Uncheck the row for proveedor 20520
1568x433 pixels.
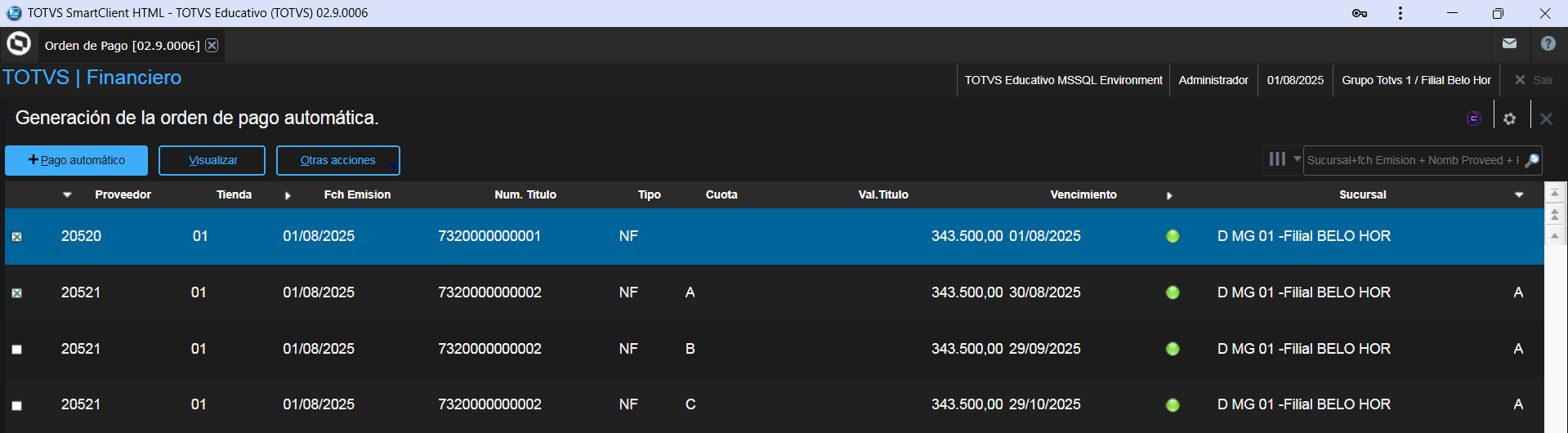(x=16, y=237)
